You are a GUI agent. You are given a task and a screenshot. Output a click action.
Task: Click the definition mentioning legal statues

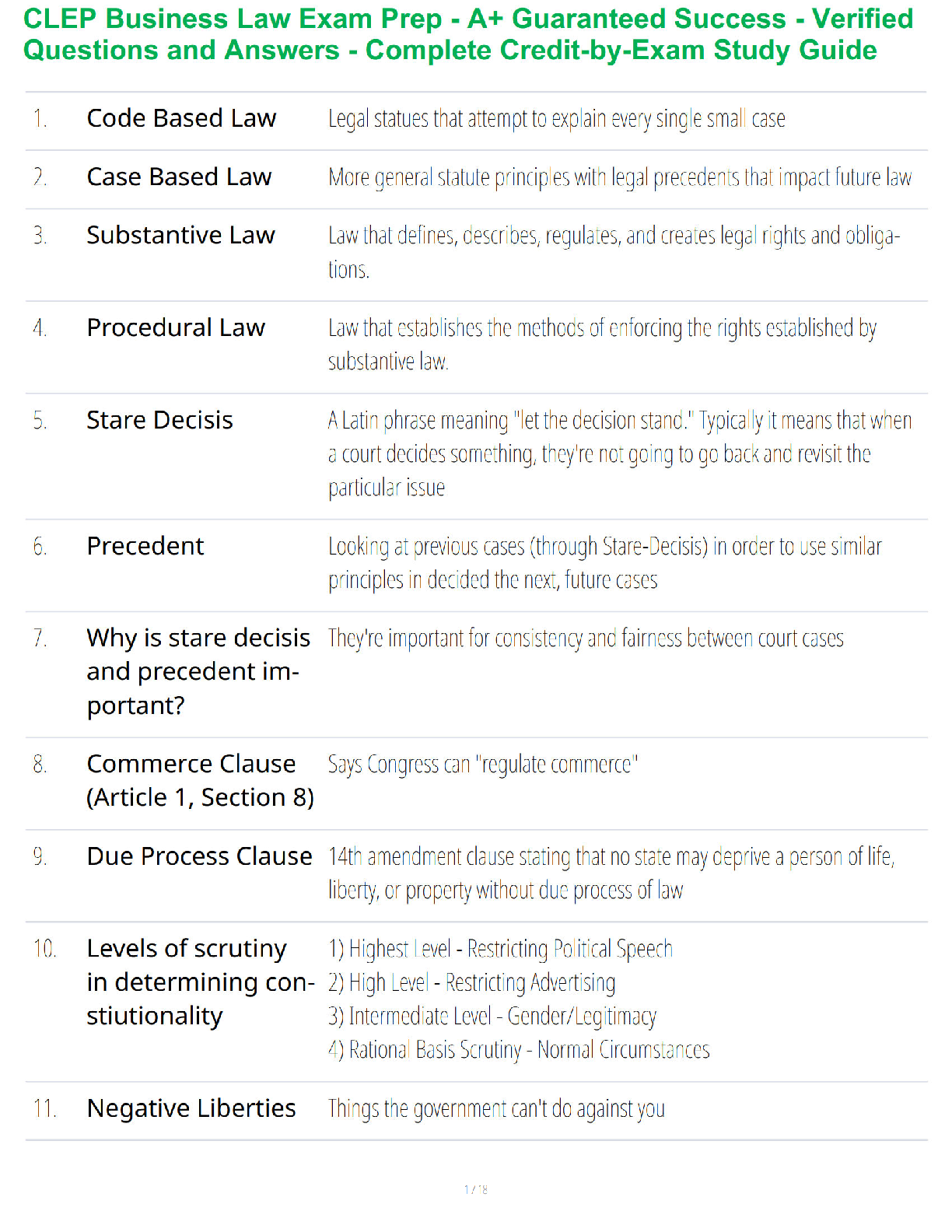[x=556, y=119]
